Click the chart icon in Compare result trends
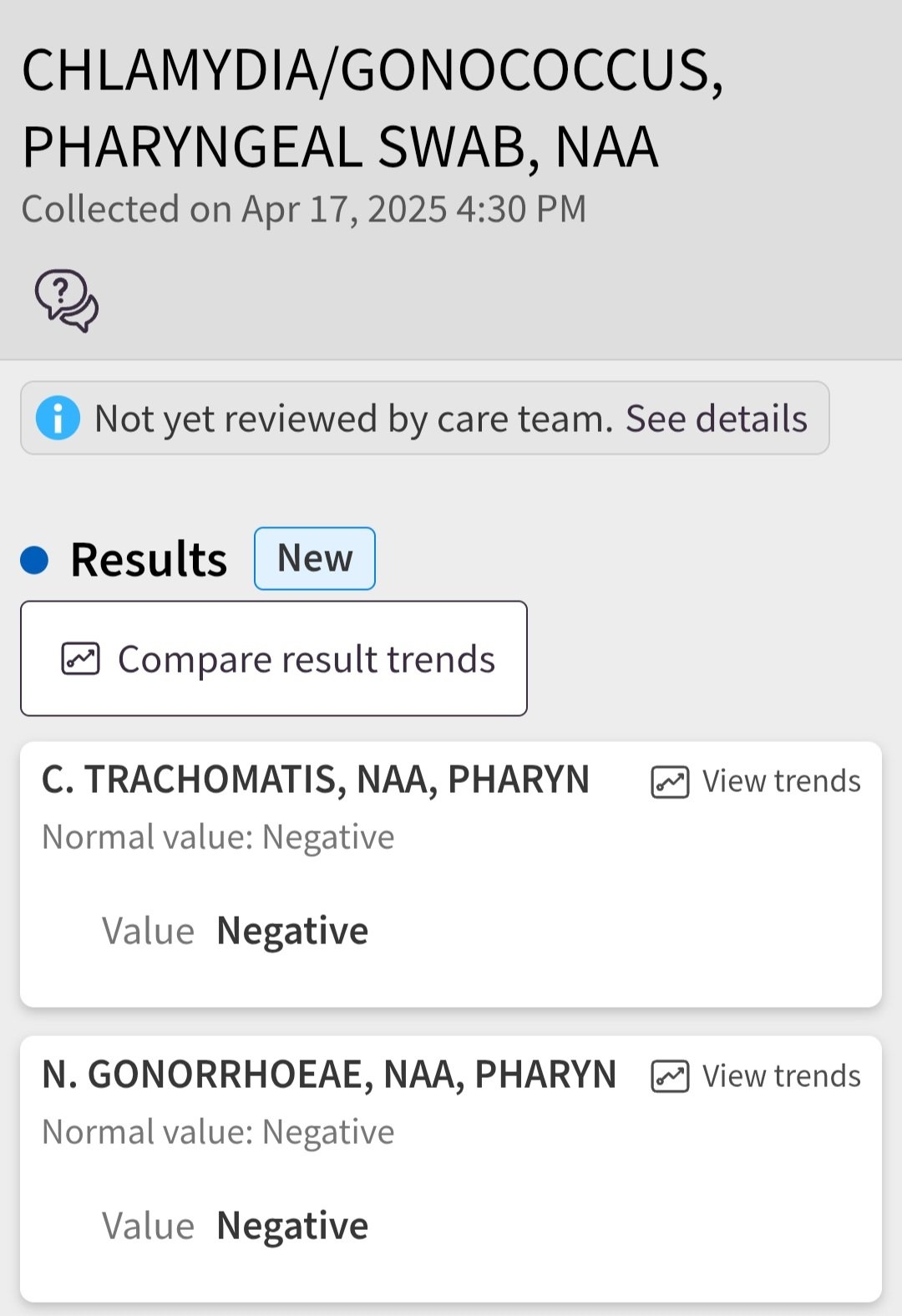 81,658
